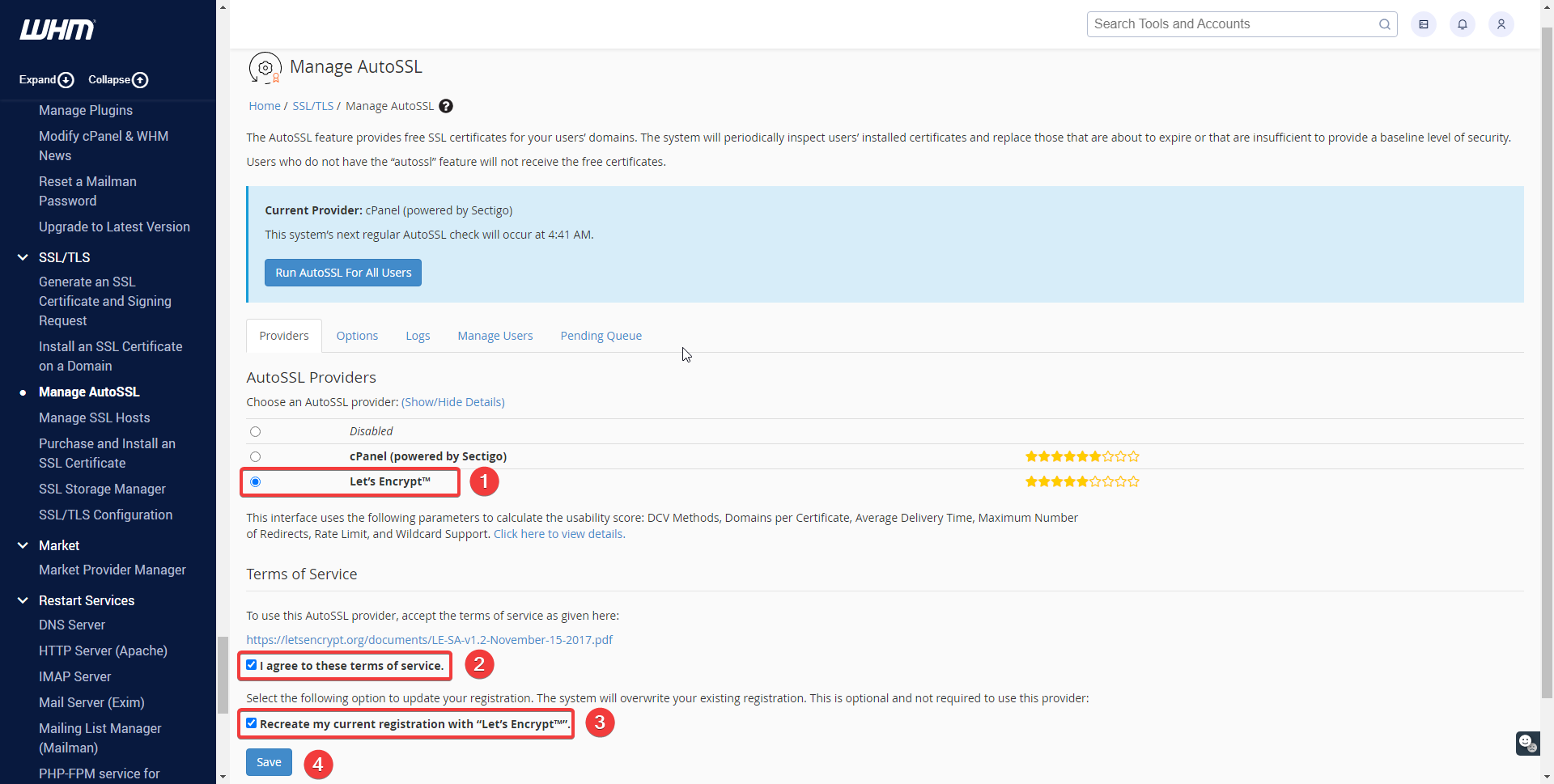Collapse the Restart Services sidebar section
The height and width of the screenshot is (784, 1554).
(x=23, y=600)
